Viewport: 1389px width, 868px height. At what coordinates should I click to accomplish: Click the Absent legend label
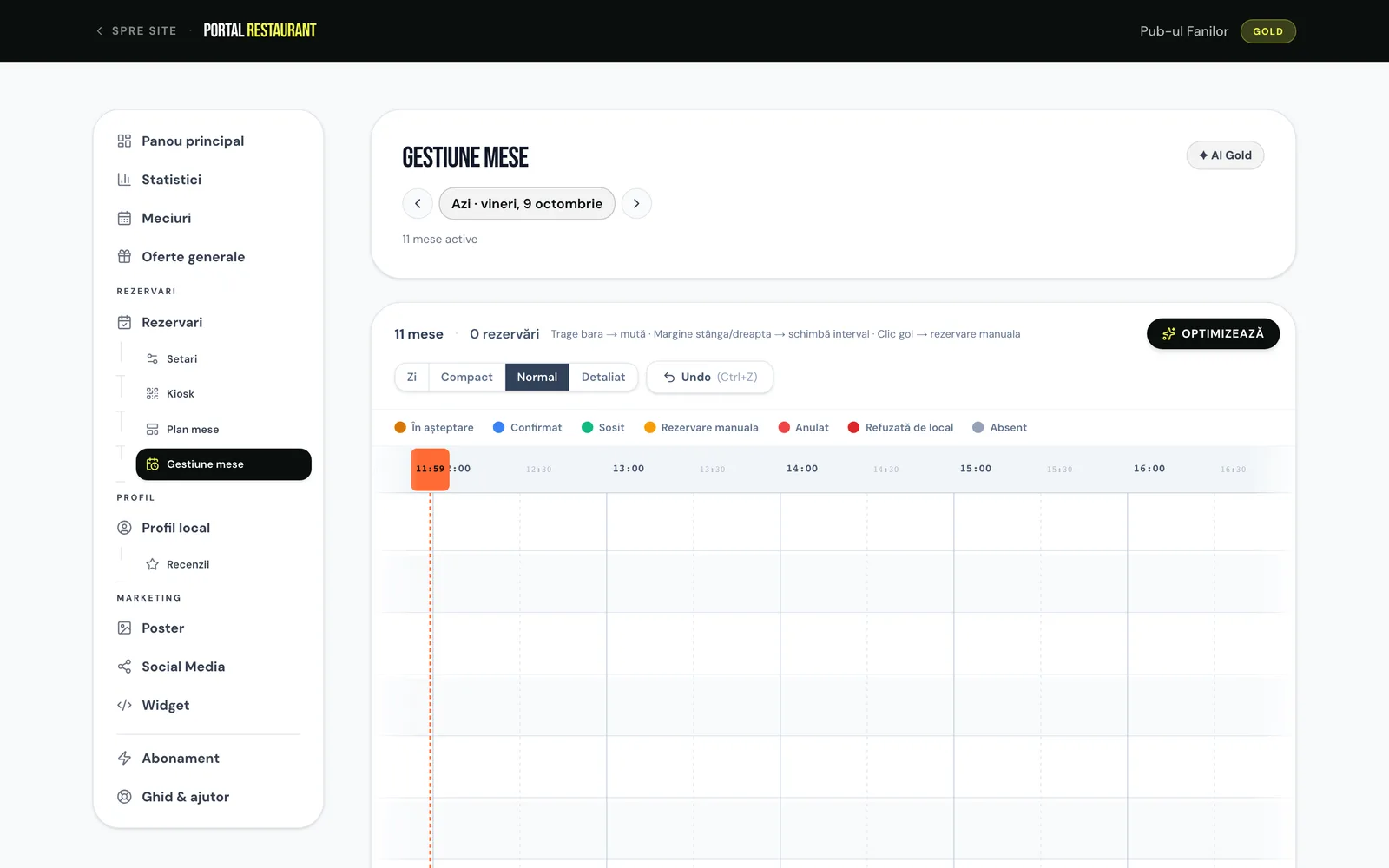(1008, 428)
